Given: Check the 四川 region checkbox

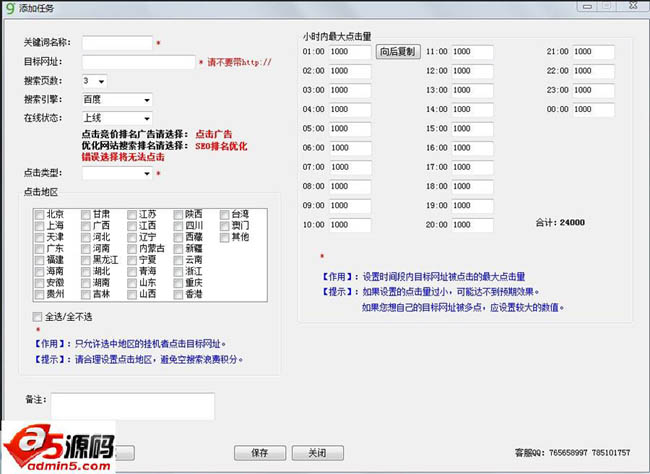Looking at the screenshot, I should pyautogui.click(x=178, y=226).
